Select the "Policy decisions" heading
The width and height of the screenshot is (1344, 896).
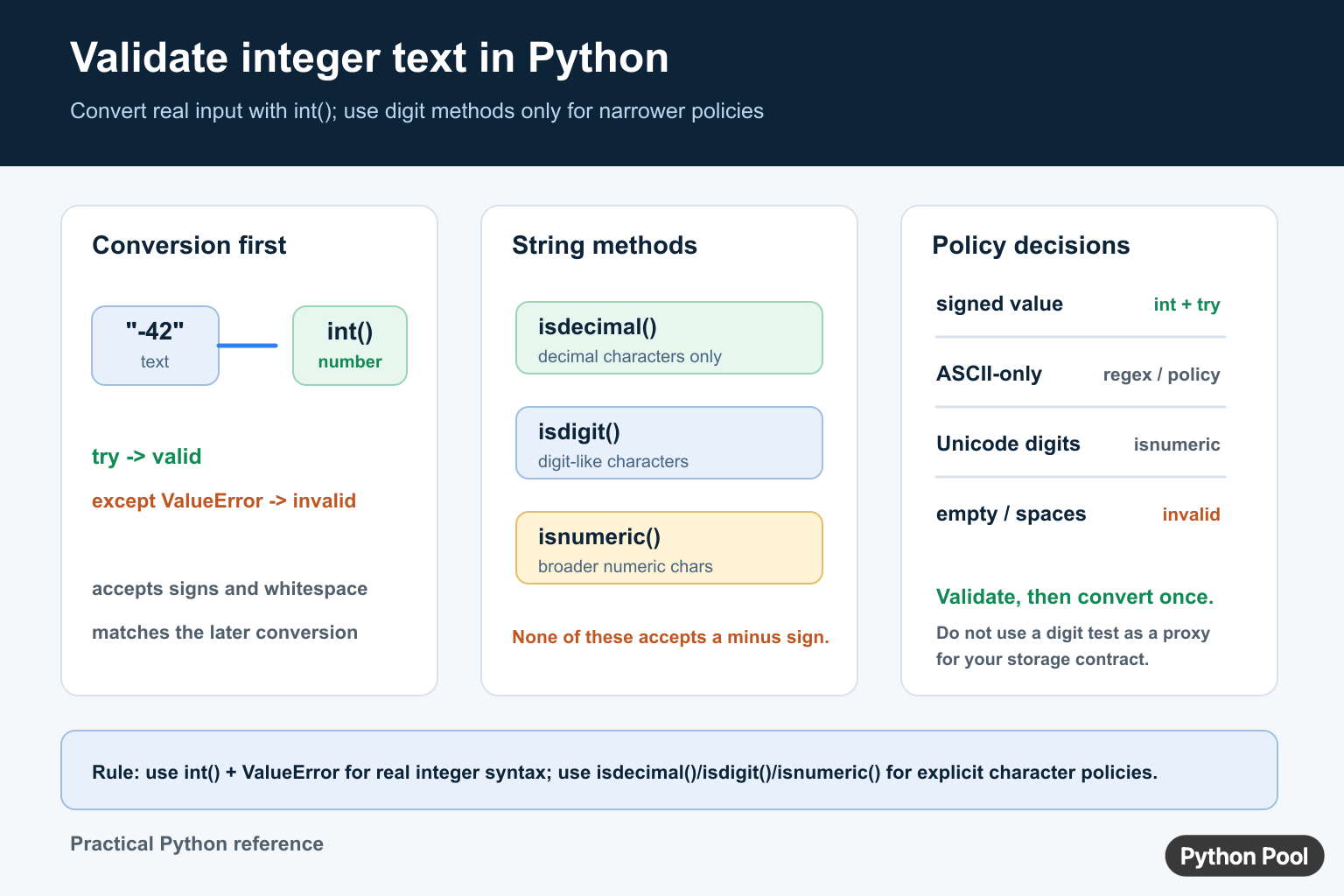(x=1031, y=246)
